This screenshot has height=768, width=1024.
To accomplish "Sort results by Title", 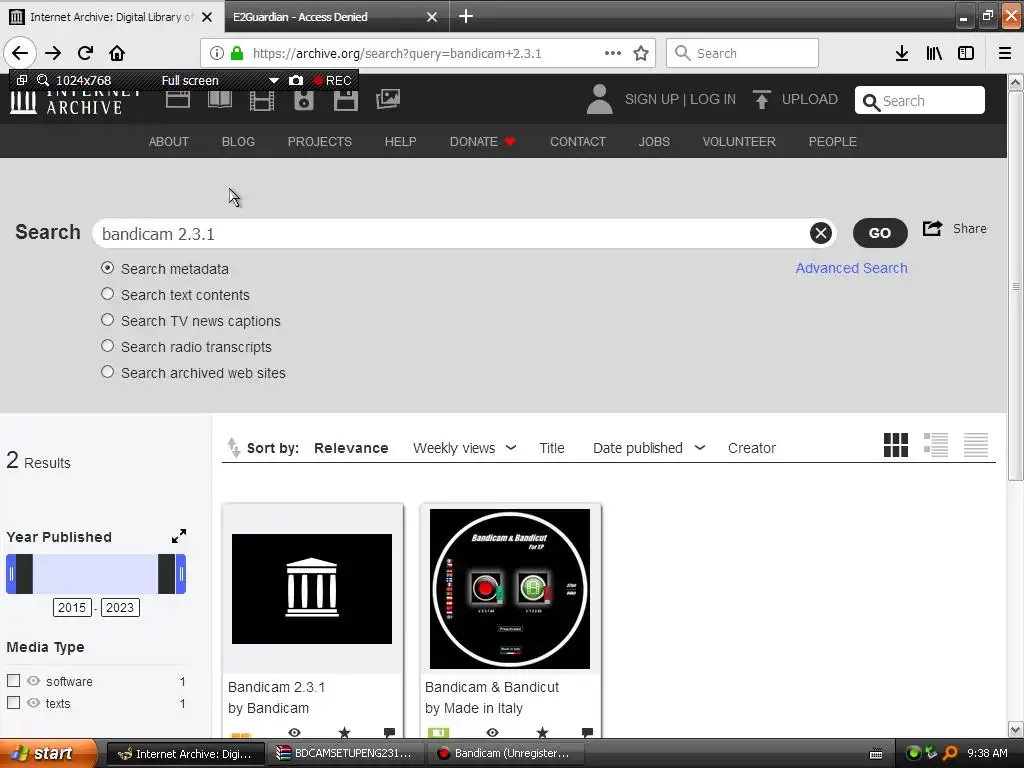I will click(552, 448).
